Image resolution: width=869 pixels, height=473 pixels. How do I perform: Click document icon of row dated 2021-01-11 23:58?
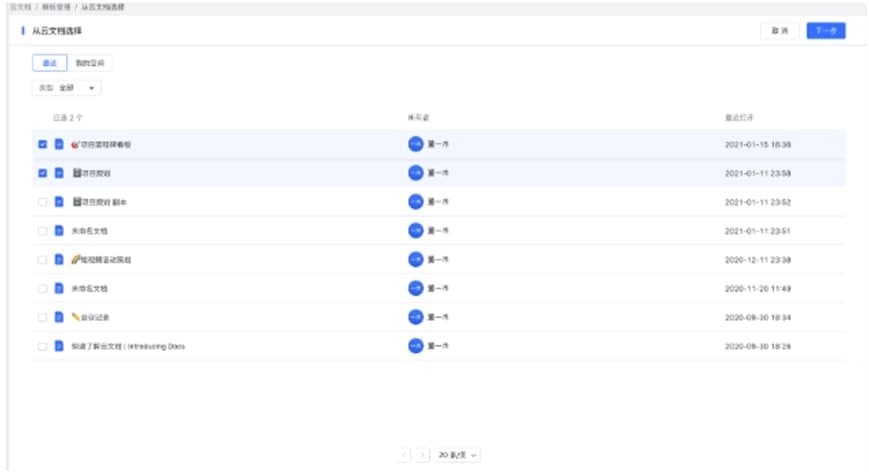[x=59, y=173]
